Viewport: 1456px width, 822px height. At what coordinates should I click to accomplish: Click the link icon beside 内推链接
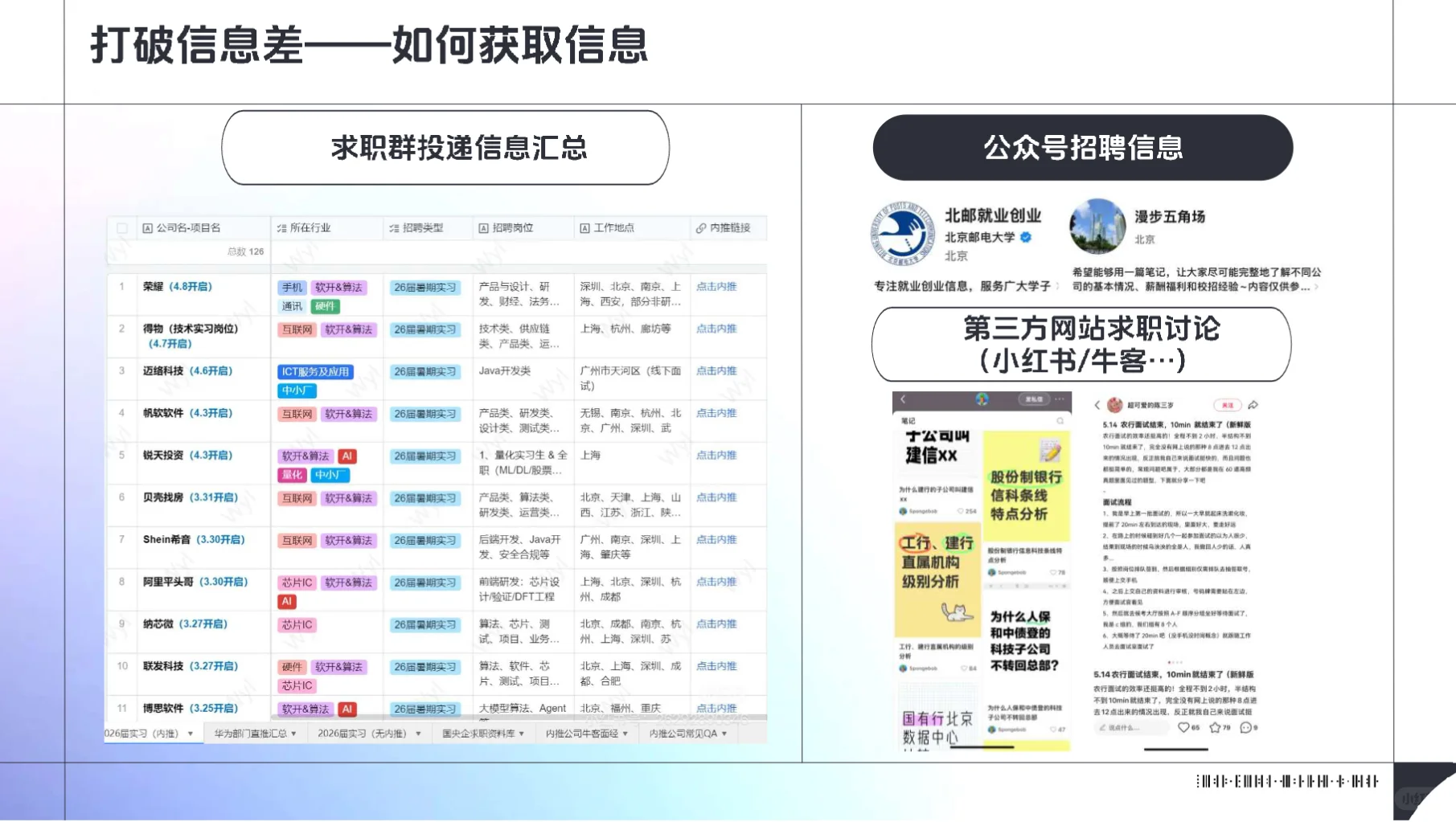[x=701, y=228]
